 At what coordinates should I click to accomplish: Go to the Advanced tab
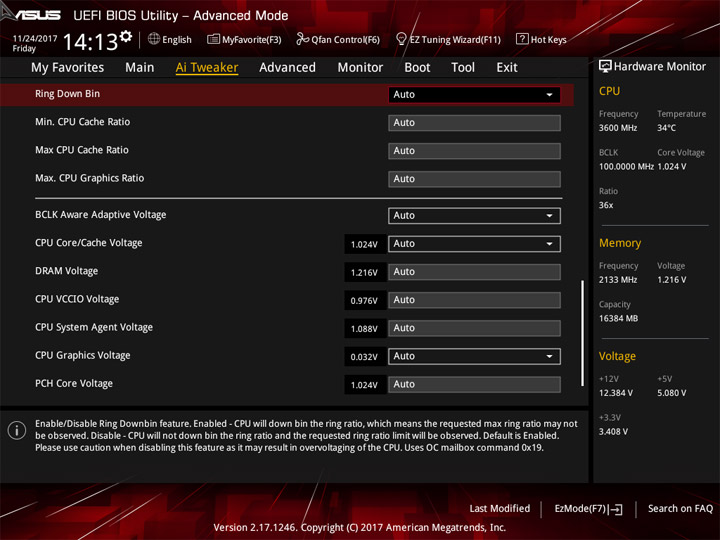coord(287,68)
